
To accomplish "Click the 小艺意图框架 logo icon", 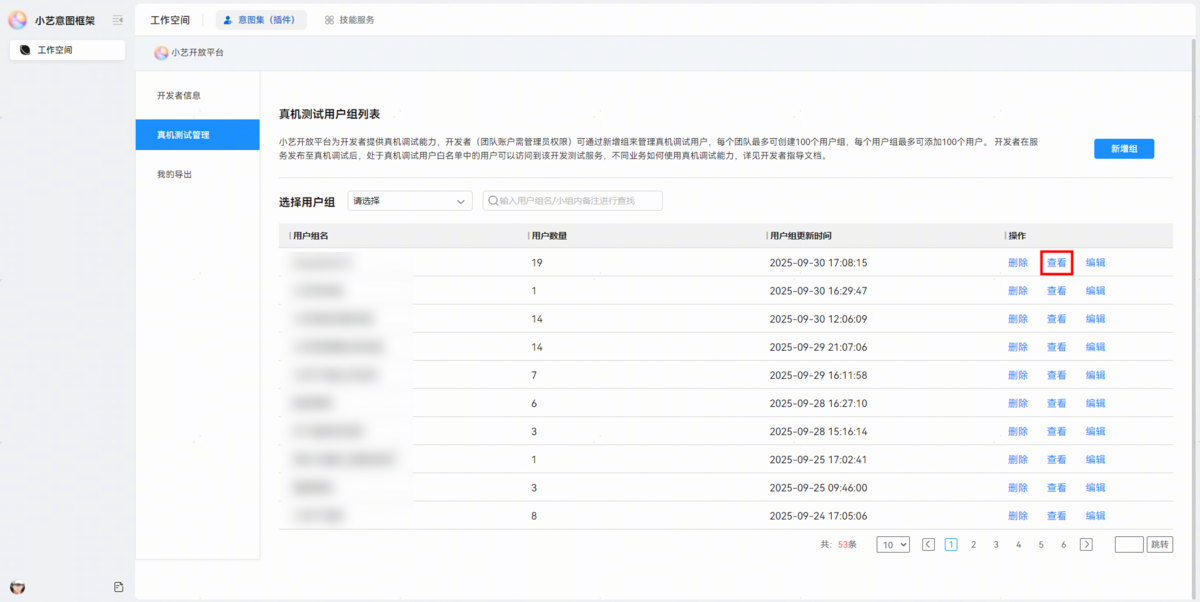I will coord(18,20).
